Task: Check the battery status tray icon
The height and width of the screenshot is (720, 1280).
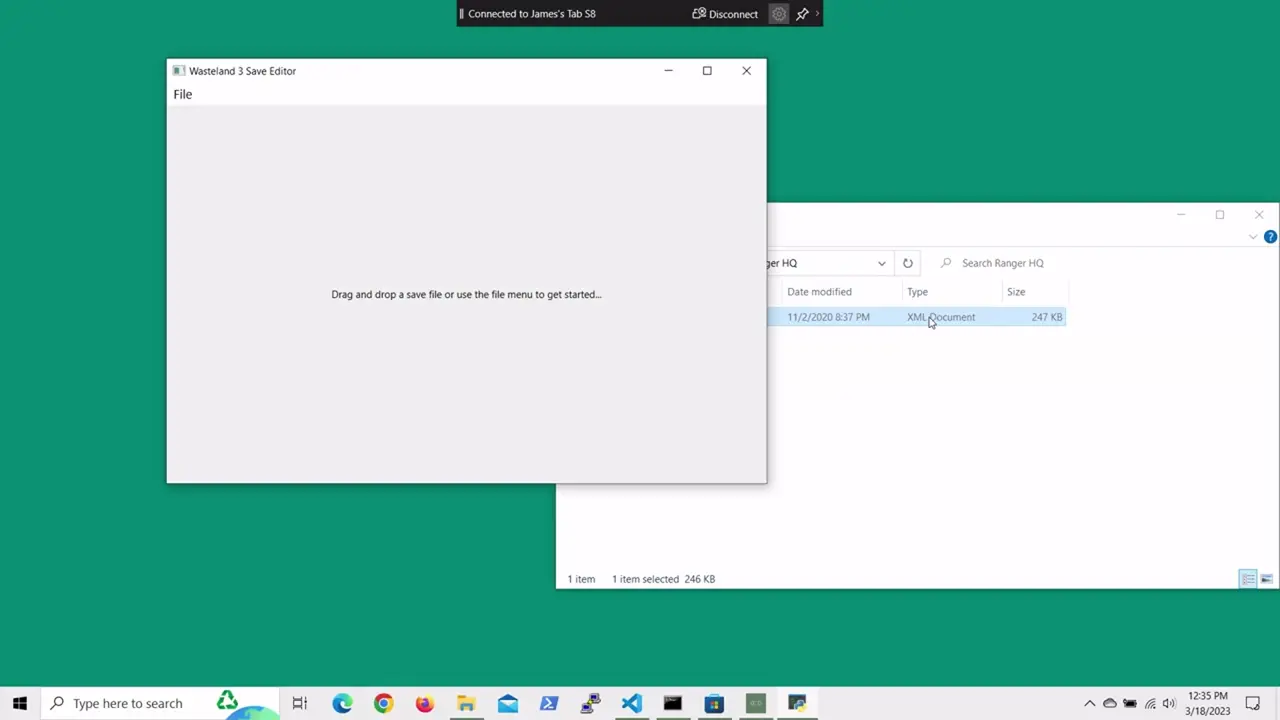Action: point(1130,703)
